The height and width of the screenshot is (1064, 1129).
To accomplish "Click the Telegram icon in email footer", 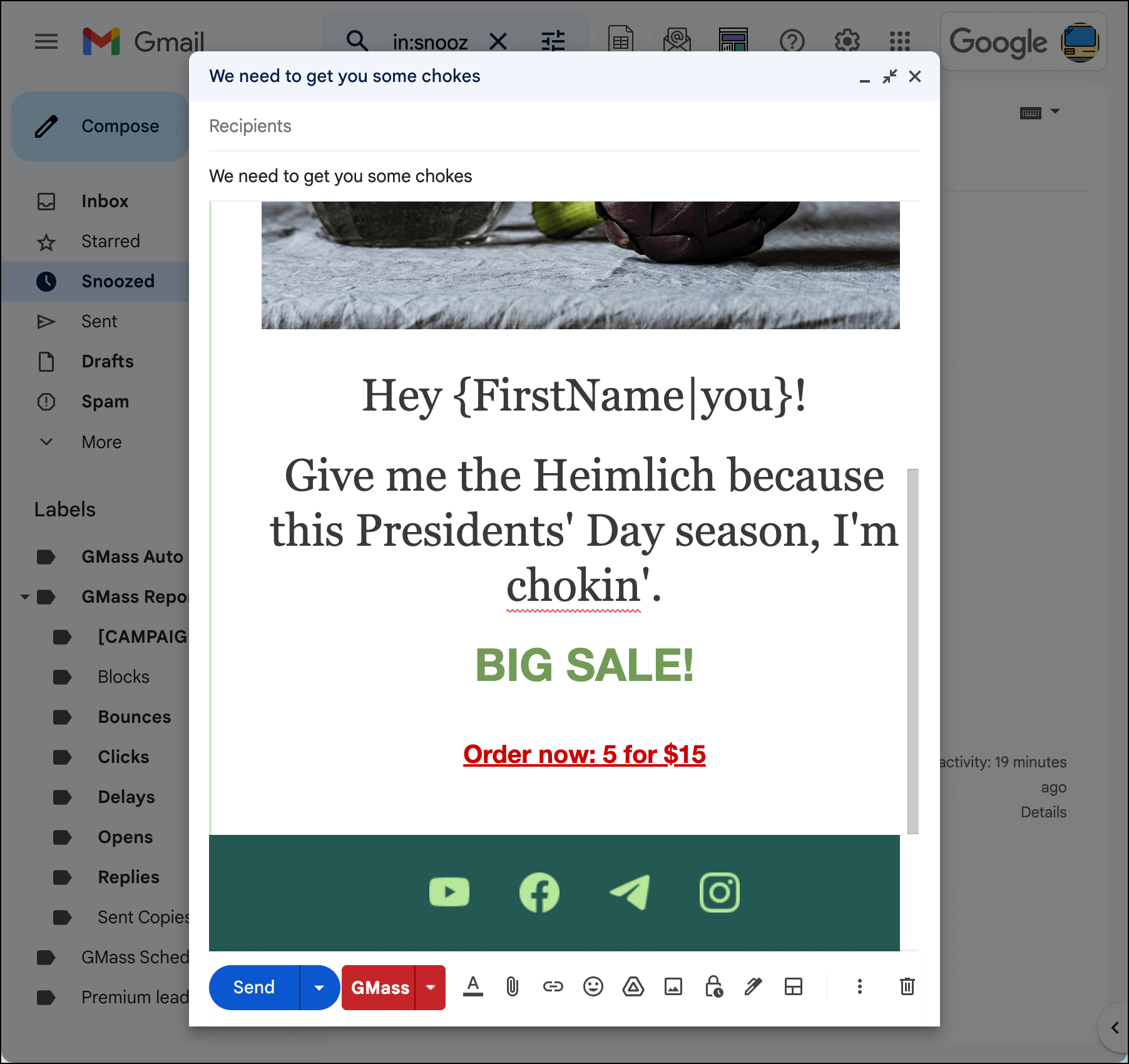I will [630, 893].
